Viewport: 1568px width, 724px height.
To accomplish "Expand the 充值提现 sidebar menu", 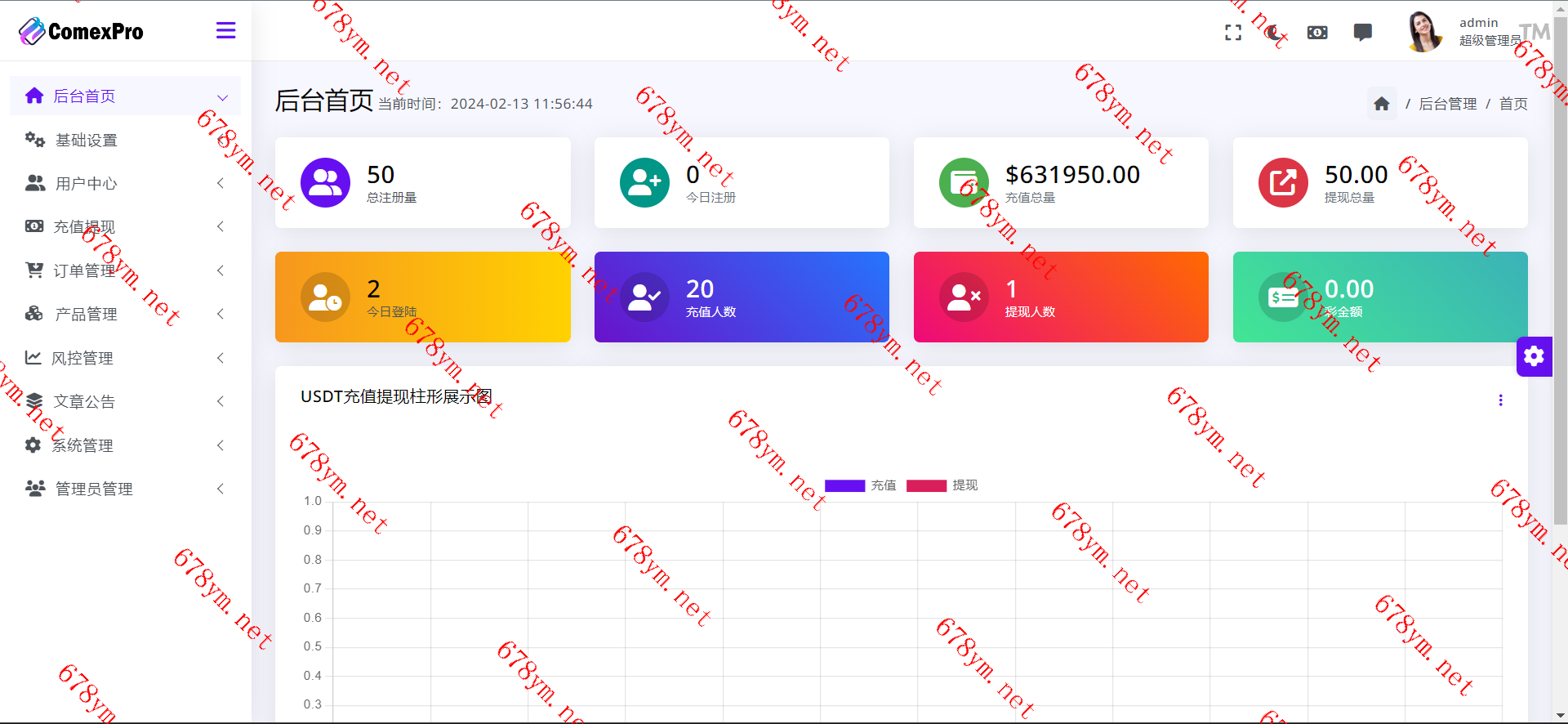I will coord(124,227).
